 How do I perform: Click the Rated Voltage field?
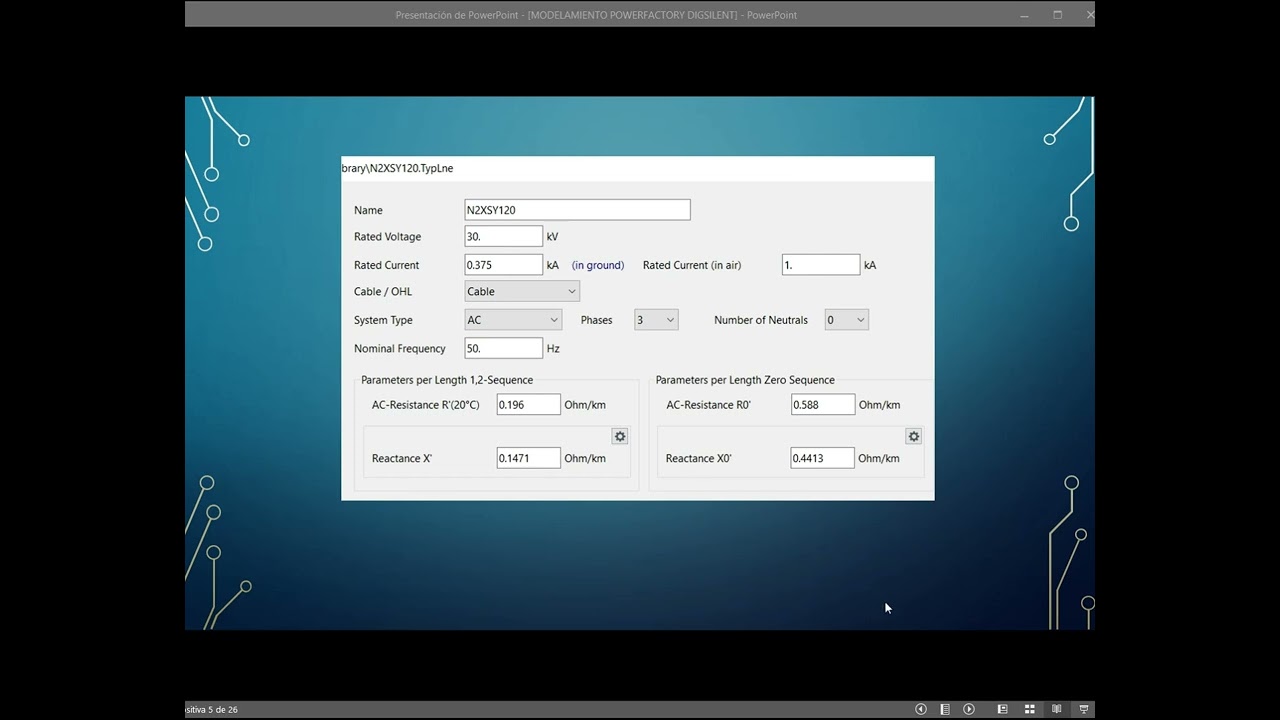coord(504,237)
